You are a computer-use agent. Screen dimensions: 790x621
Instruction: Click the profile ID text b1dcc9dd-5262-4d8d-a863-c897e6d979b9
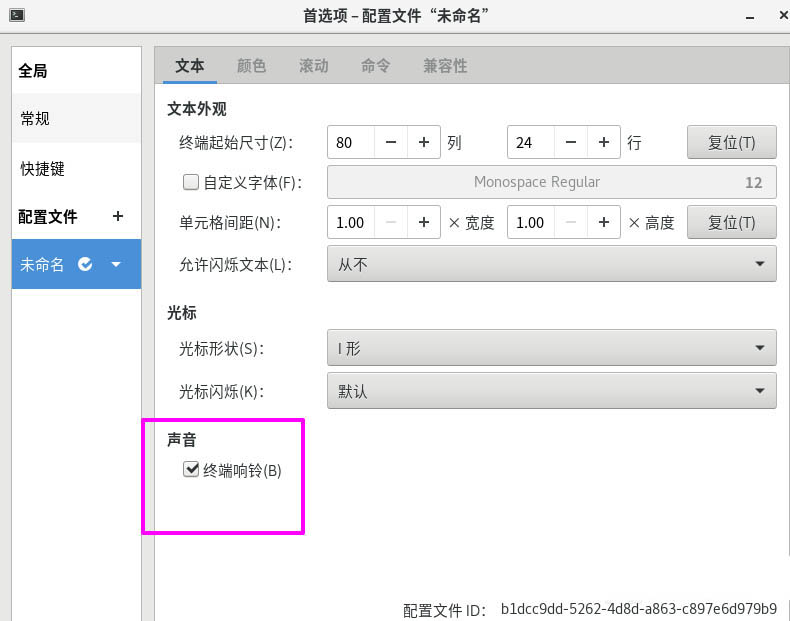pos(639,609)
